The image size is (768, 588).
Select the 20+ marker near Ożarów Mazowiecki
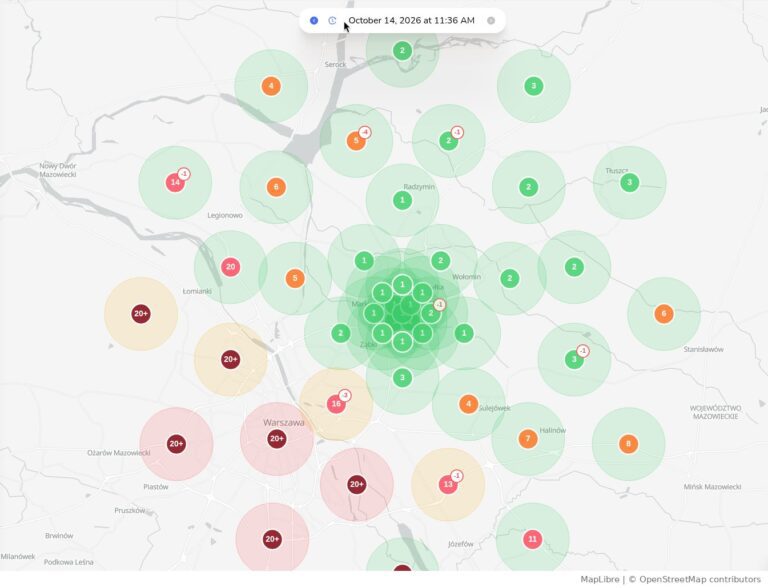pyautogui.click(x=176, y=444)
